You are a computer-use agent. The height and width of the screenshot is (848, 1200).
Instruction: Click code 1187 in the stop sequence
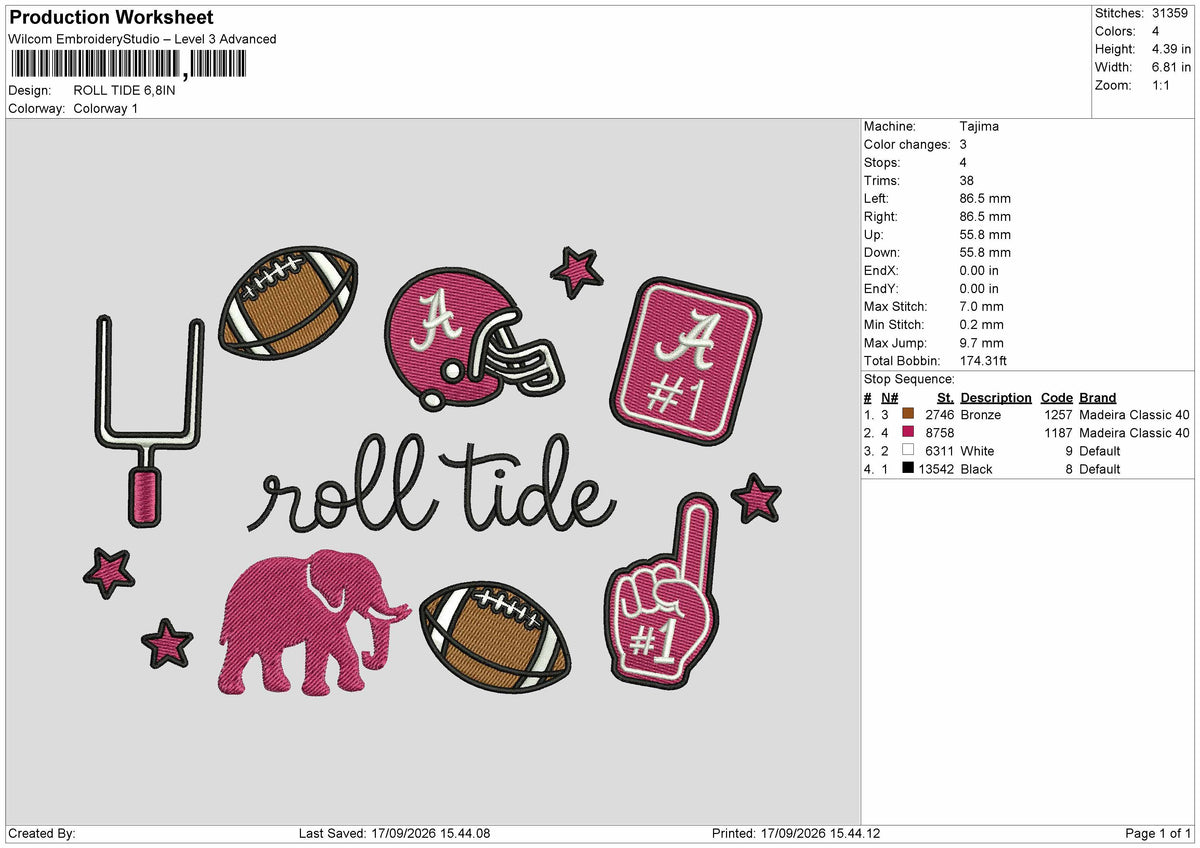(x=1058, y=432)
